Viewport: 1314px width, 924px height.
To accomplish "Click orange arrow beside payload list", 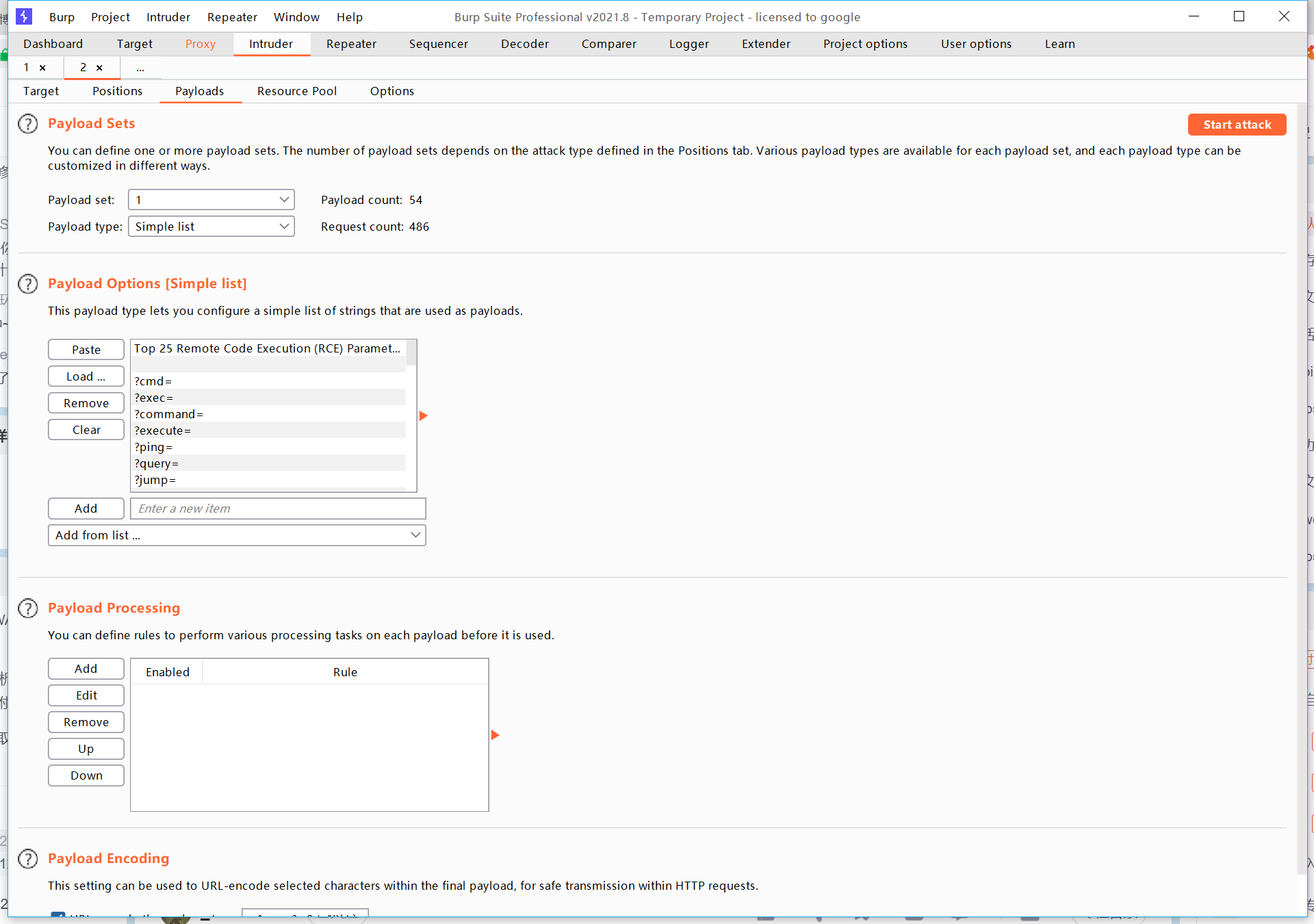I will (423, 415).
